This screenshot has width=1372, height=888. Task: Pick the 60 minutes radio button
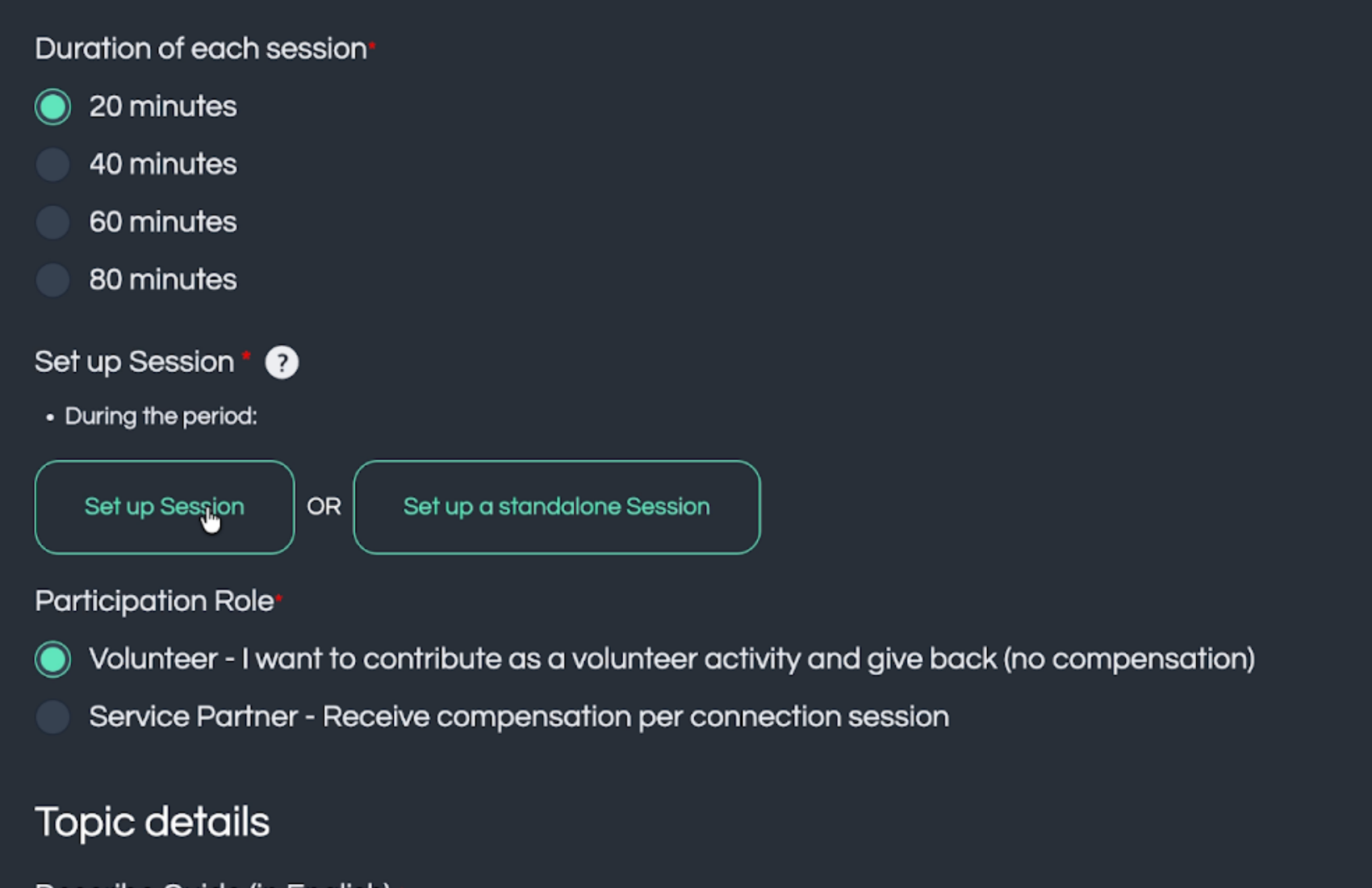(x=53, y=222)
